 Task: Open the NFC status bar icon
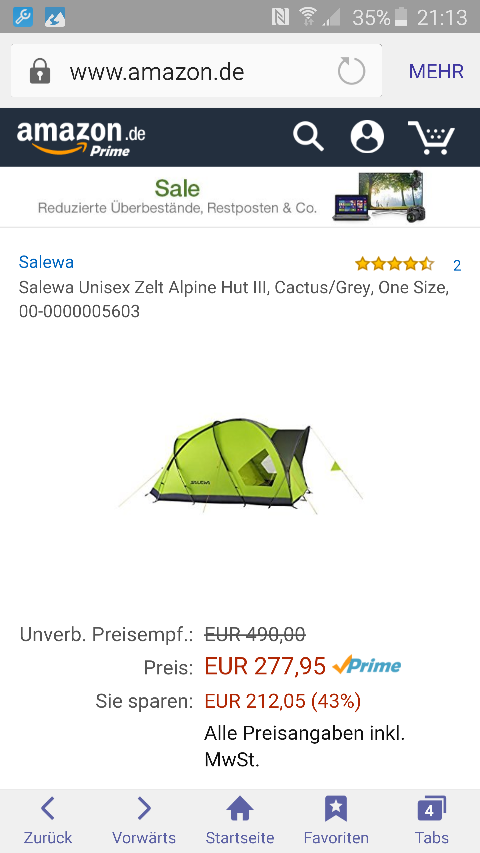pos(280,17)
